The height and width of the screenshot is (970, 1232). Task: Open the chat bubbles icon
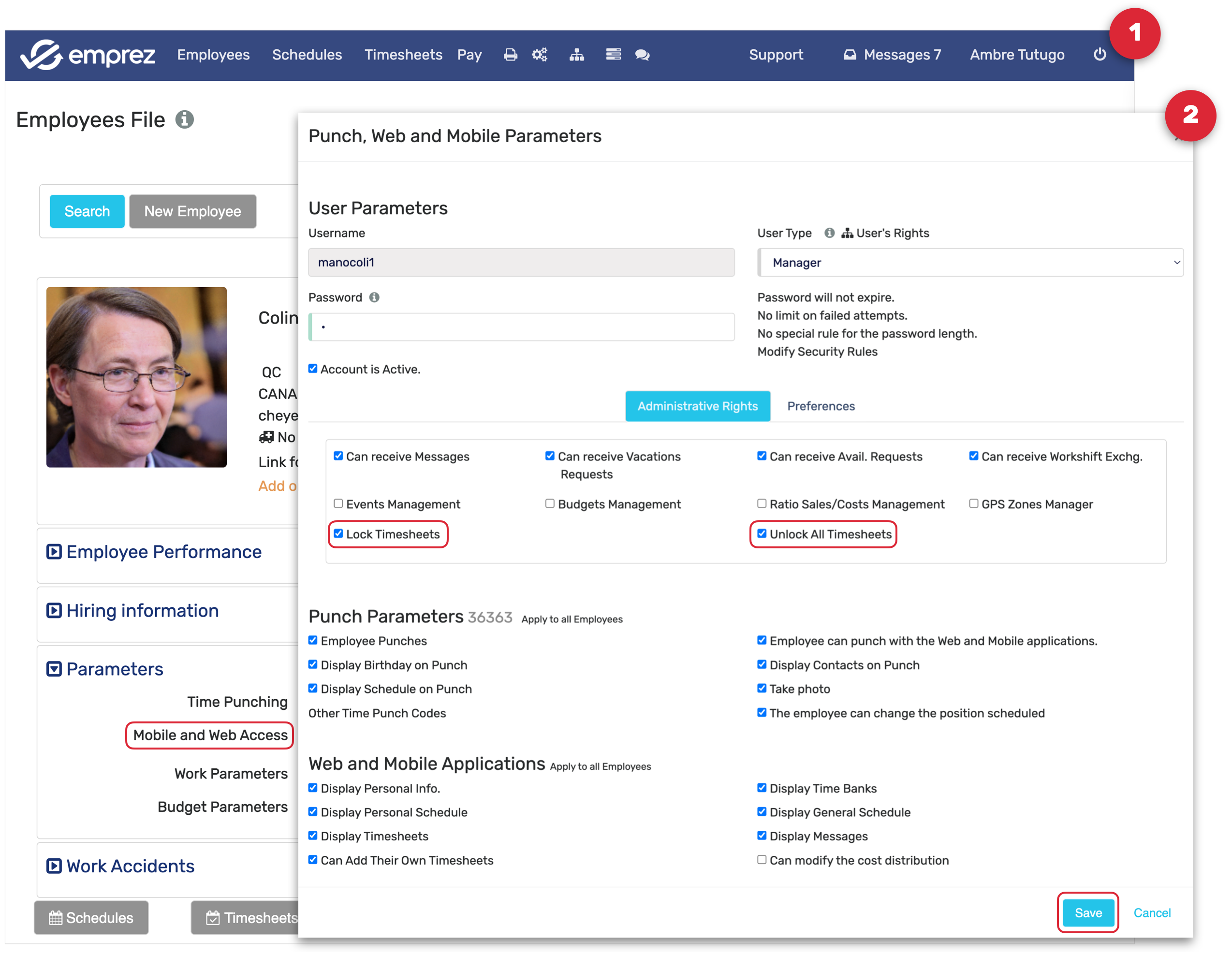pyautogui.click(x=642, y=55)
